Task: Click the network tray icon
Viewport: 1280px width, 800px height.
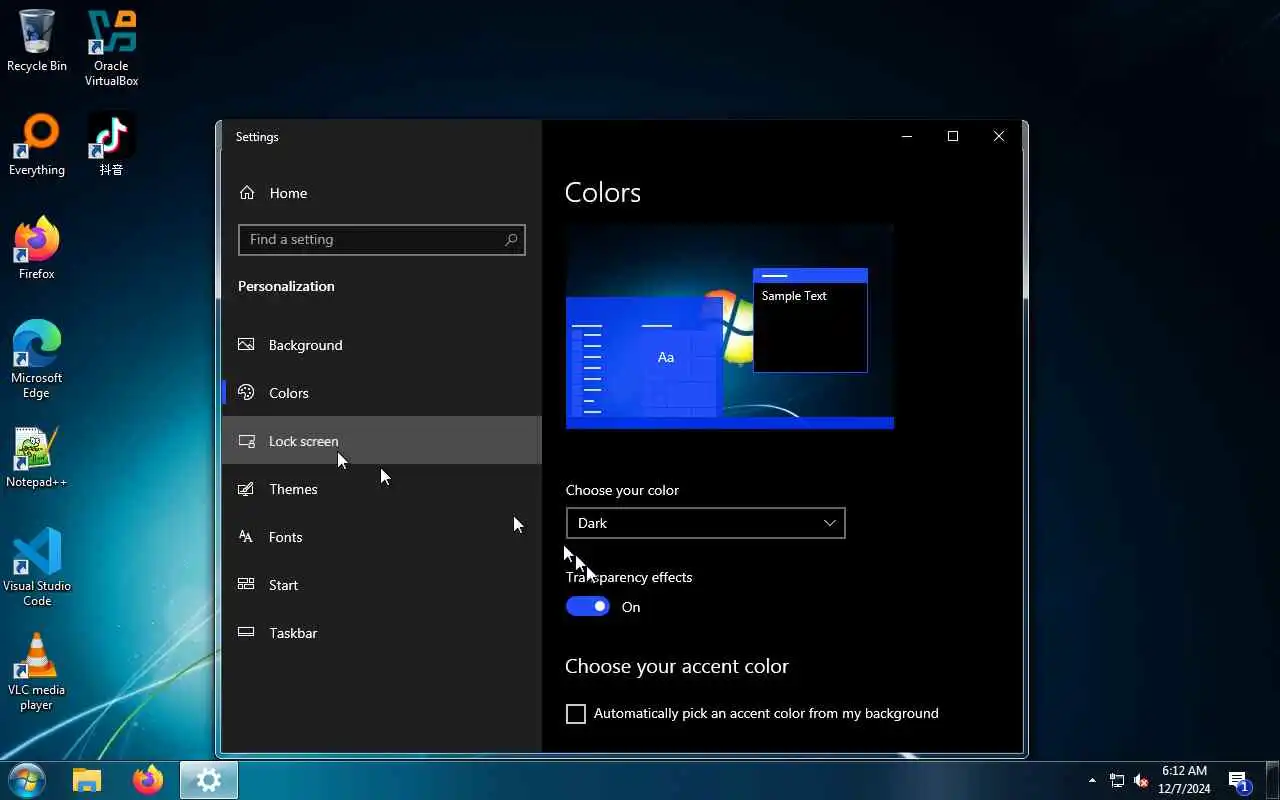Action: coord(1117,780)
